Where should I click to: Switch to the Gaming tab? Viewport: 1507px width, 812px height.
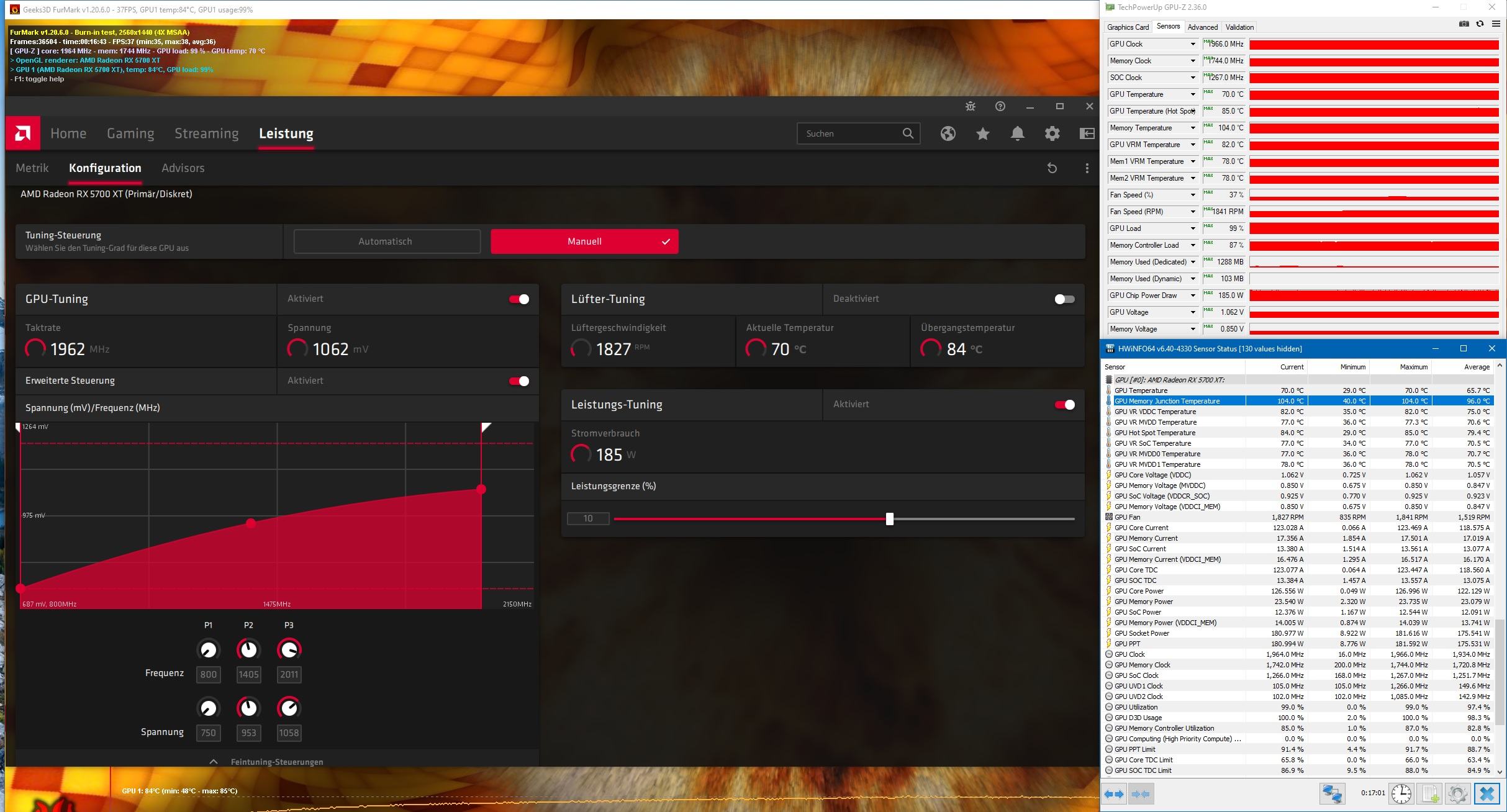click(x=130, y=133)
